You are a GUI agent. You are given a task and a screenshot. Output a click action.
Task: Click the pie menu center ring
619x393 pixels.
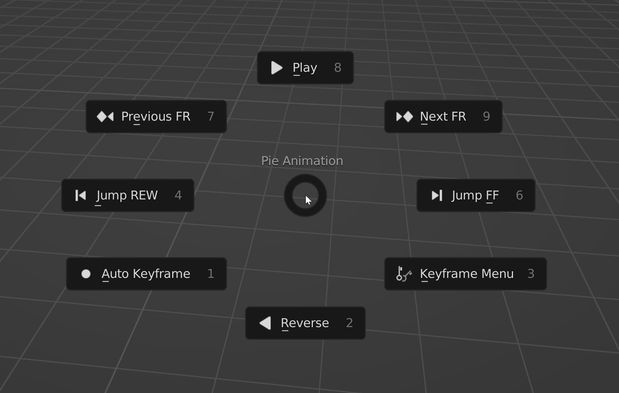[305, 195]
